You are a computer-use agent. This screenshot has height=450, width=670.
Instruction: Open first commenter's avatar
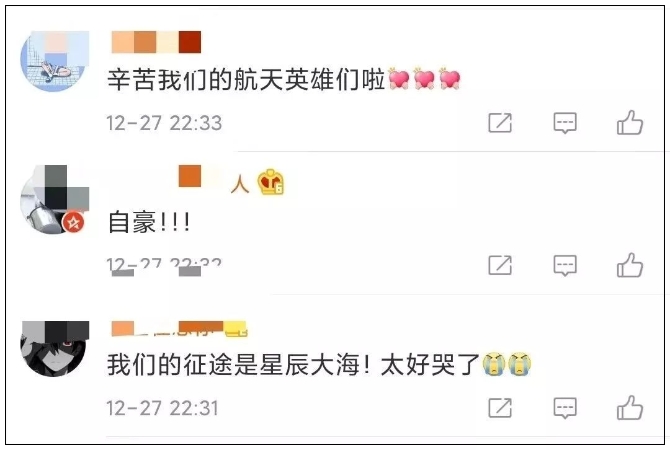54,61
